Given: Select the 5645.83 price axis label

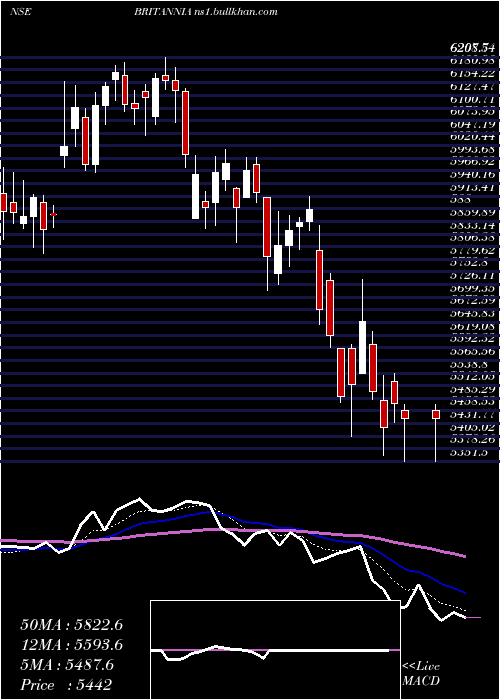Looking at the screenshot, I should [x=473, y=313].
